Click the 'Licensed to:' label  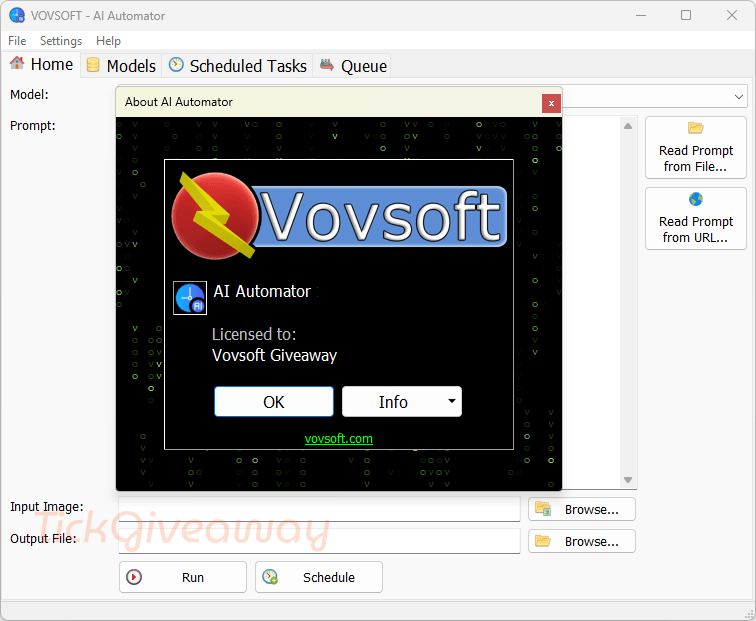[x=254, y=334]
